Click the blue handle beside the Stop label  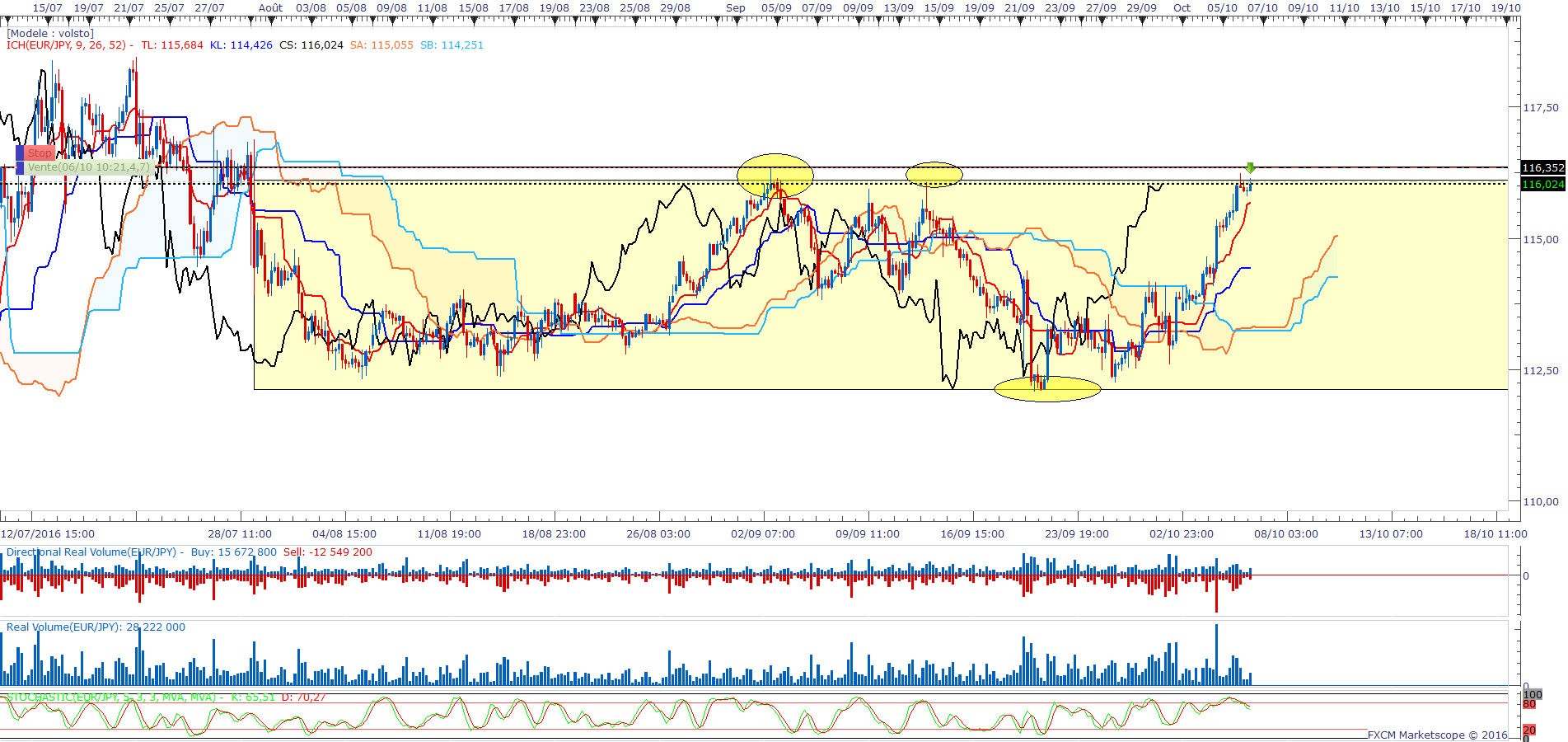click(20, 153)
